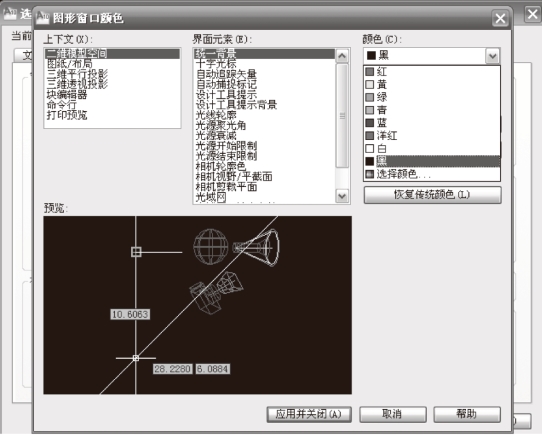Viewport: 542px width, 435px height.
Task: Open 选择颜色... custom color picker
Action: [x=432, y=174]
